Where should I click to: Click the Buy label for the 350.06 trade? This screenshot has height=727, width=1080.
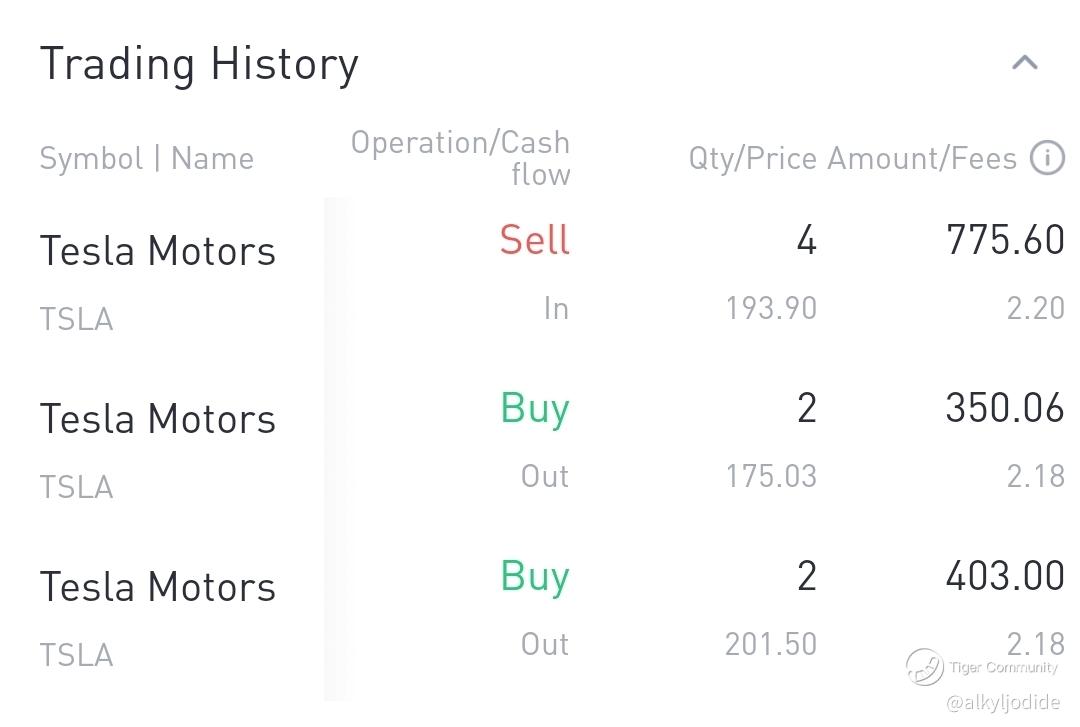[x=535, y=409]
